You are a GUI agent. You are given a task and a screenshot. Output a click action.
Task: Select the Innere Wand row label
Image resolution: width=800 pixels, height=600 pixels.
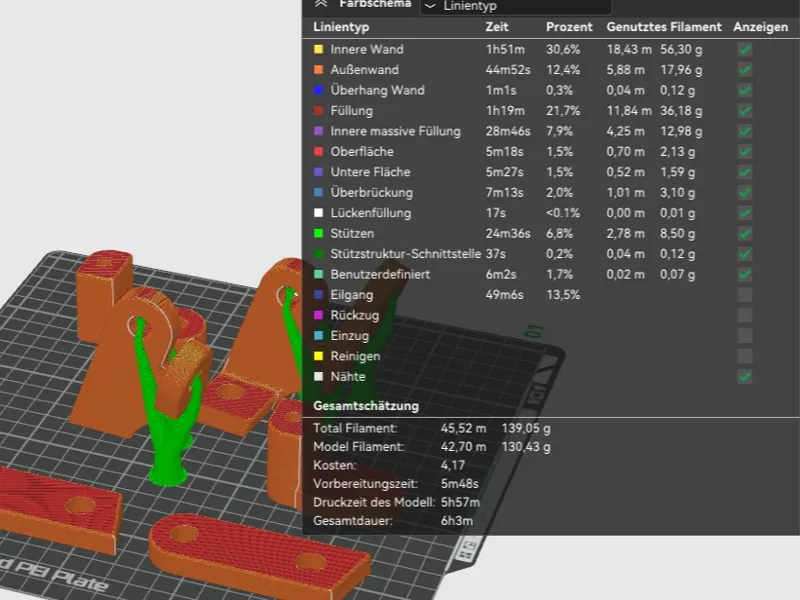click(366, 49)
